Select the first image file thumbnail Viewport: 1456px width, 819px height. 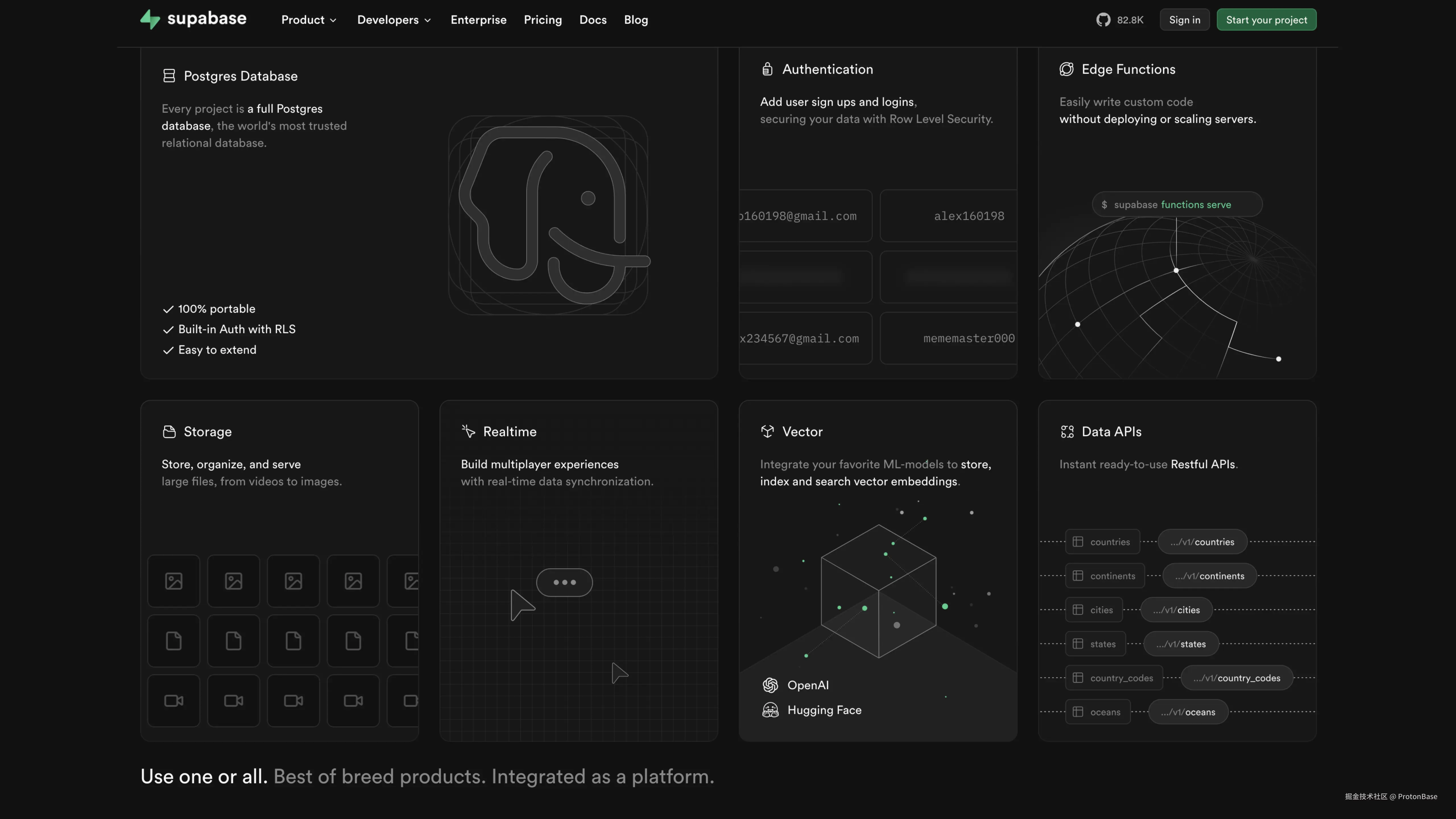coord(173,581)
